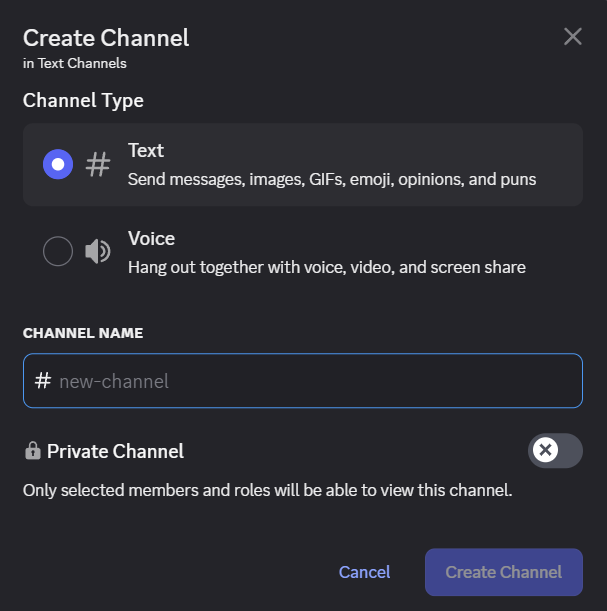This screenshot has height=611, width=607.
Task: Click the Cancel link
Action: pyautogui.click(x=365, y=572)
